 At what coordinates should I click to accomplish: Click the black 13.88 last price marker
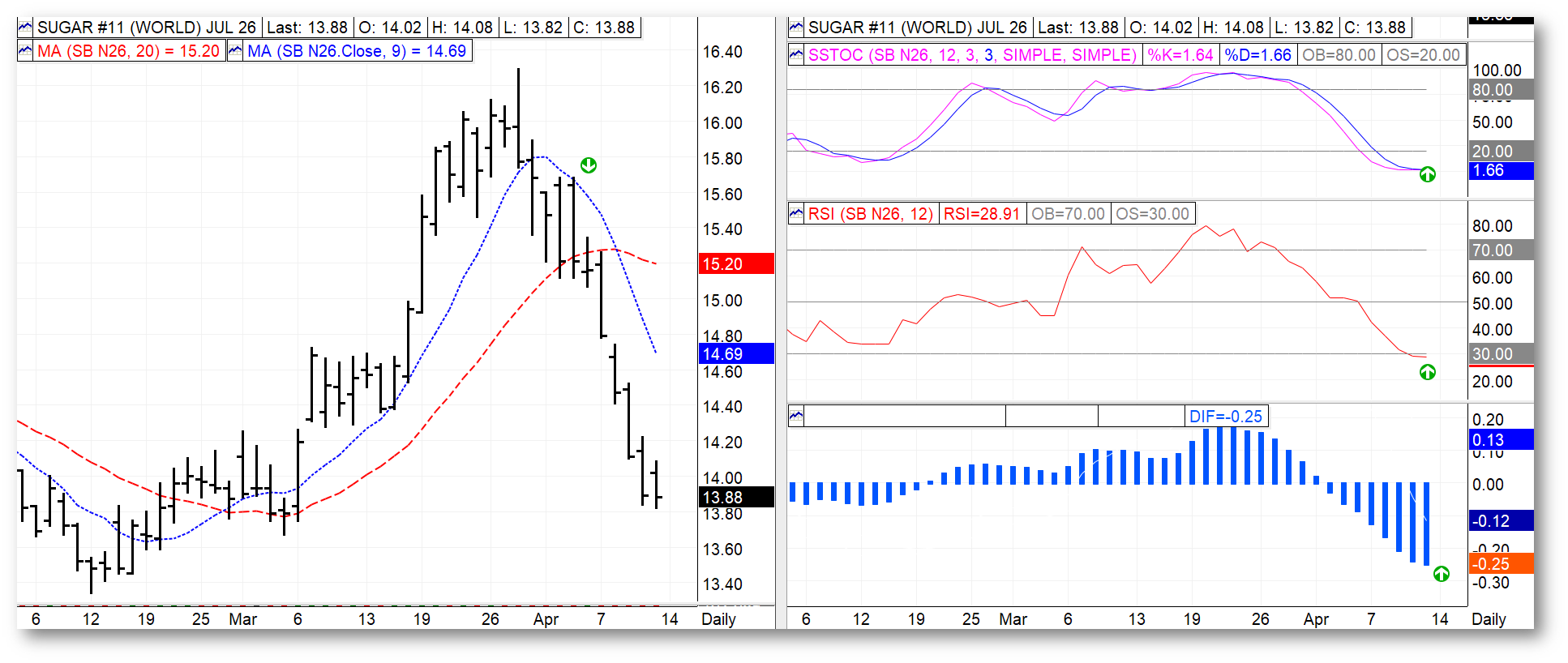tap(736, 497)
